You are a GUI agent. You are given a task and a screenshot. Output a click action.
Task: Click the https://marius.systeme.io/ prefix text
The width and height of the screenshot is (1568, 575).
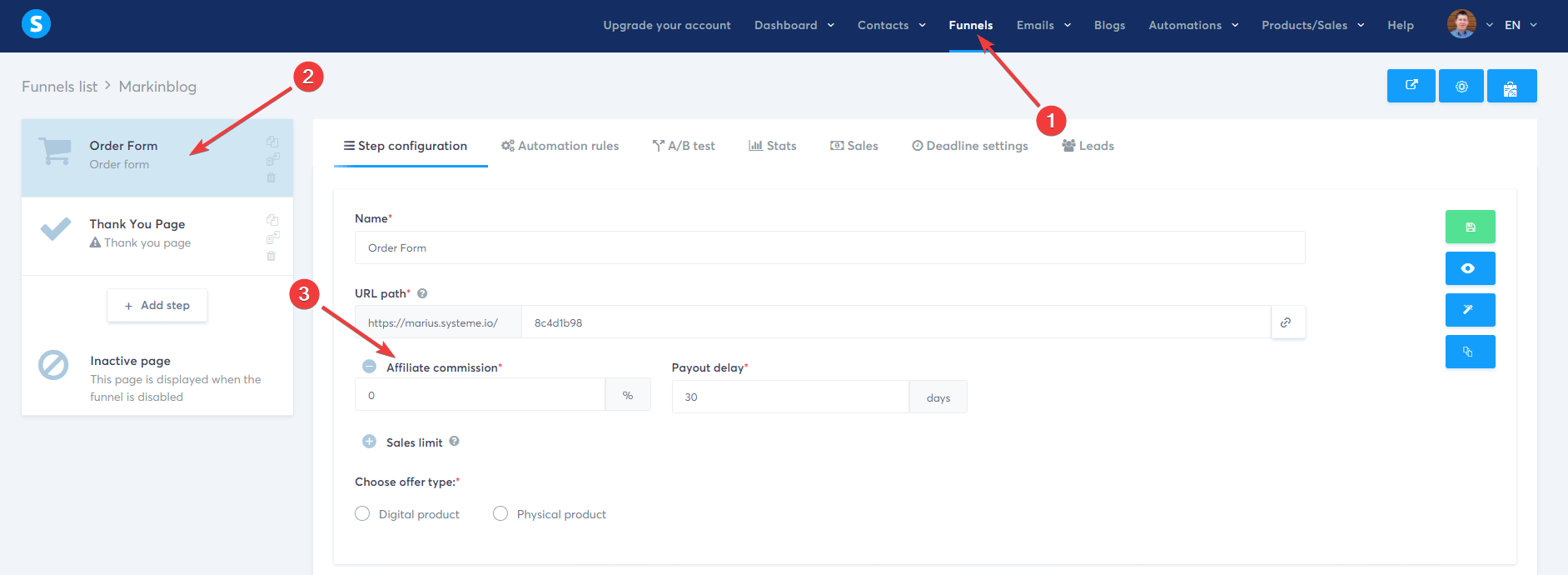pyautogui.click(x=433, y=322)
